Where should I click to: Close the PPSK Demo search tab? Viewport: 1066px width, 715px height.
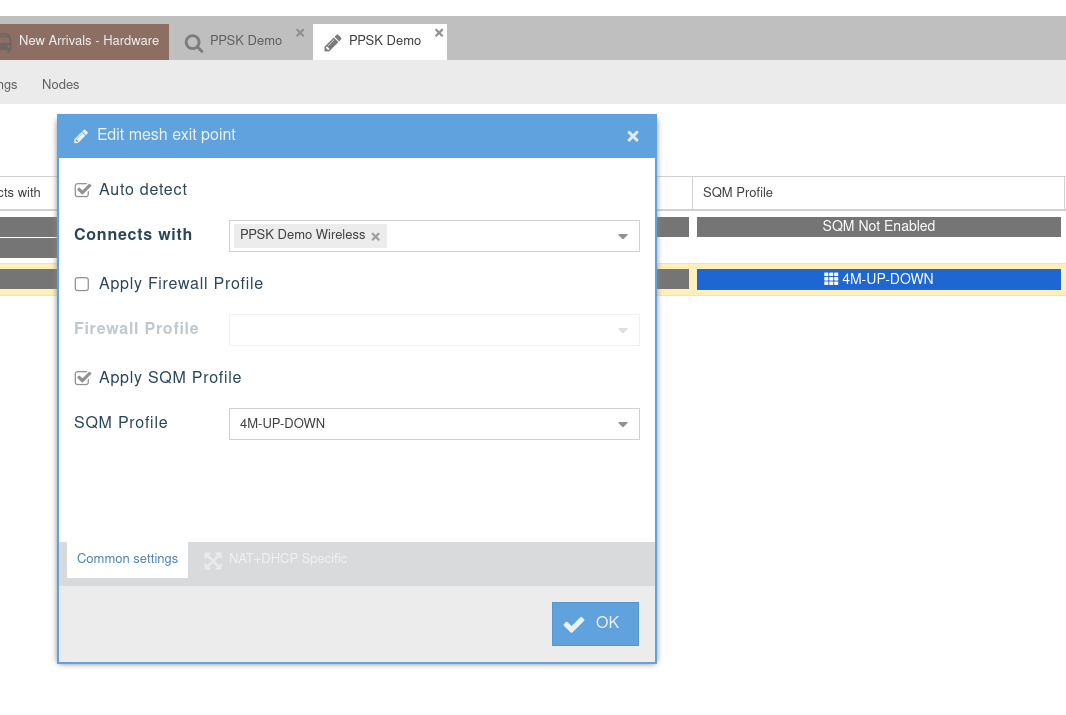pos(300,33)
